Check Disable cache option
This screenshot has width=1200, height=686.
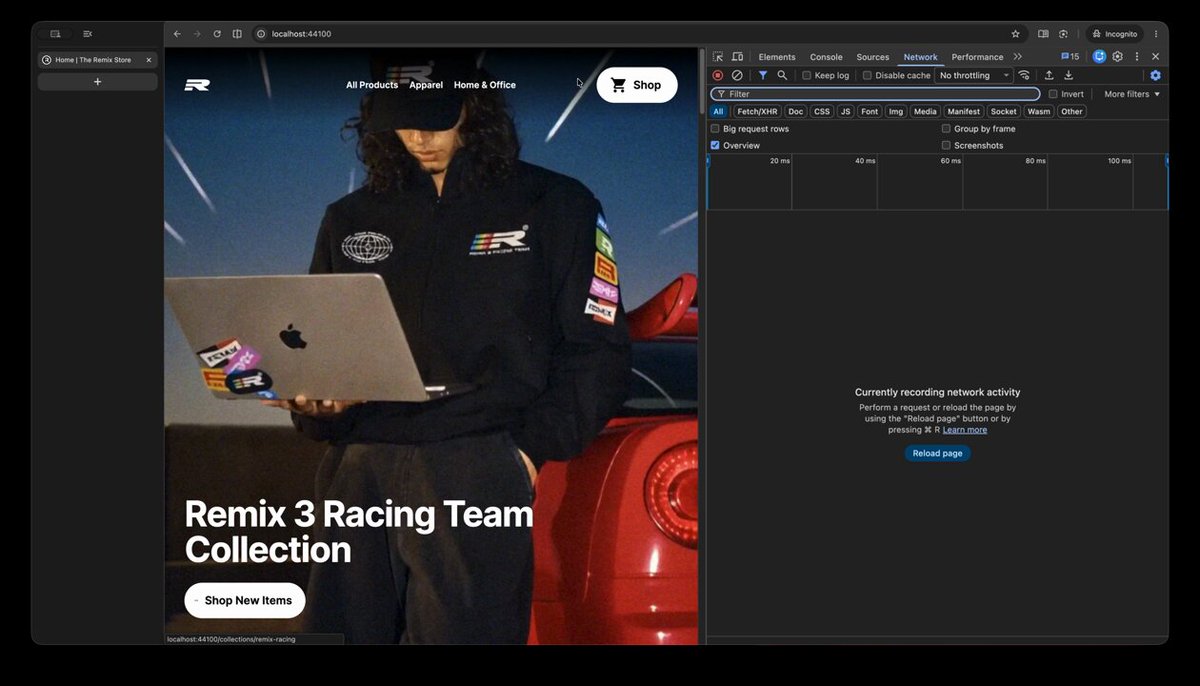[x=867, y=76]
